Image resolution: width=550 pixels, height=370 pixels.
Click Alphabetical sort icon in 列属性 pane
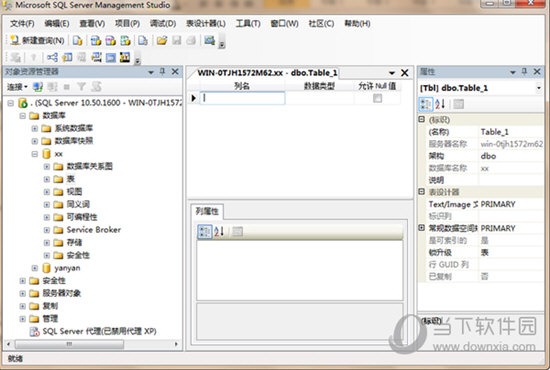click(x=219, y=231)
